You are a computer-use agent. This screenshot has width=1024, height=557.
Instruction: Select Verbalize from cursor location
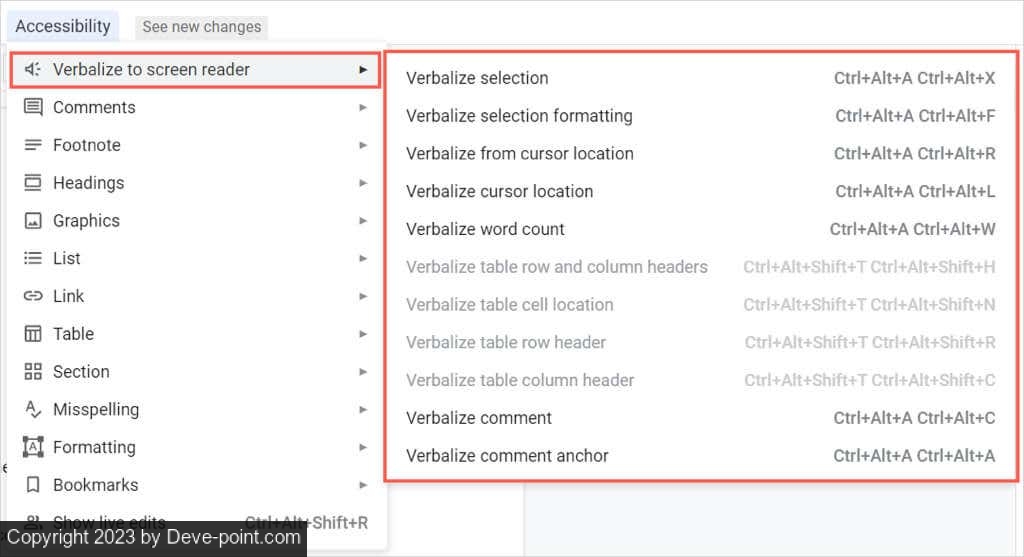click(519, 154)
